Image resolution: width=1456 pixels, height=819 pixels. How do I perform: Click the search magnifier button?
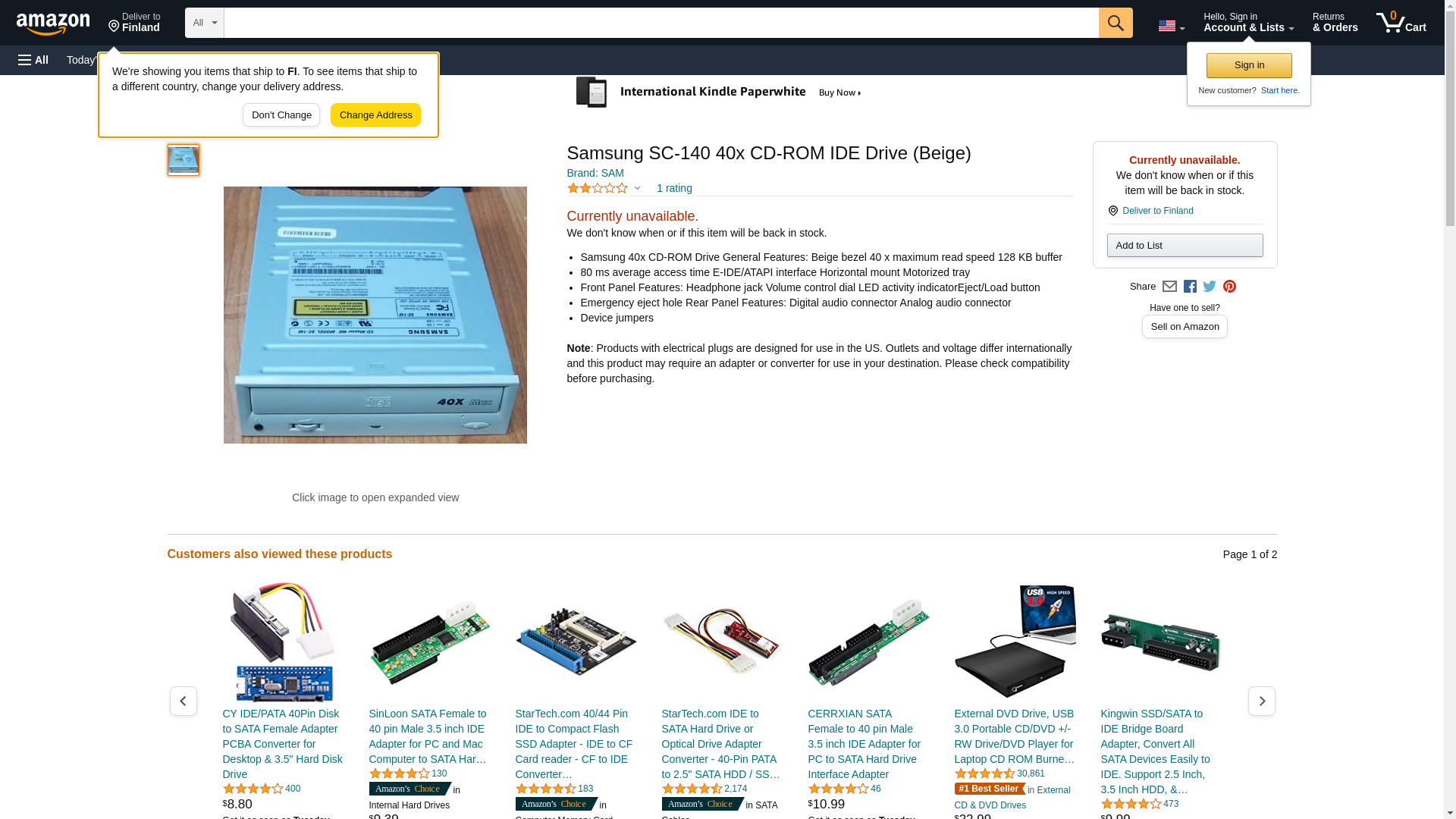[x=1115, y=23]
